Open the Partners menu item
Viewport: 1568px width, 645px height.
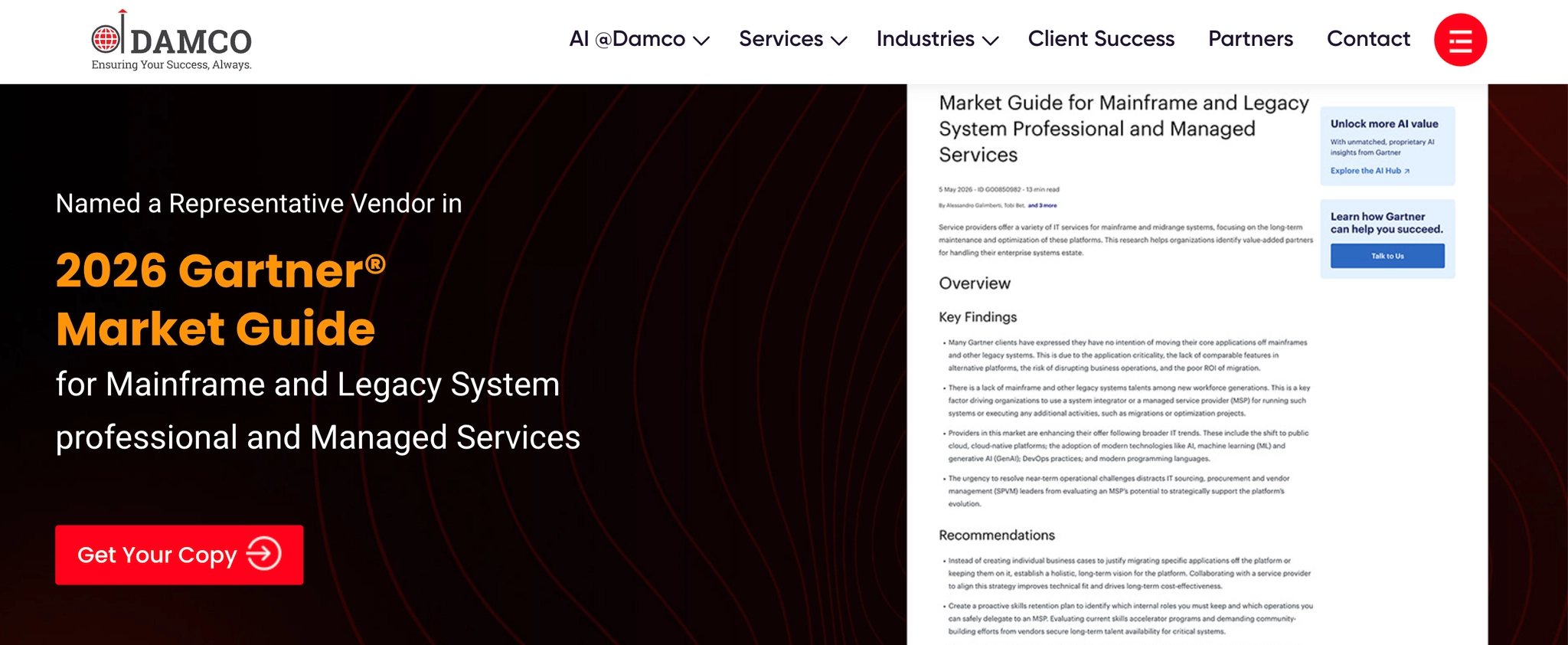[1250, 39]
